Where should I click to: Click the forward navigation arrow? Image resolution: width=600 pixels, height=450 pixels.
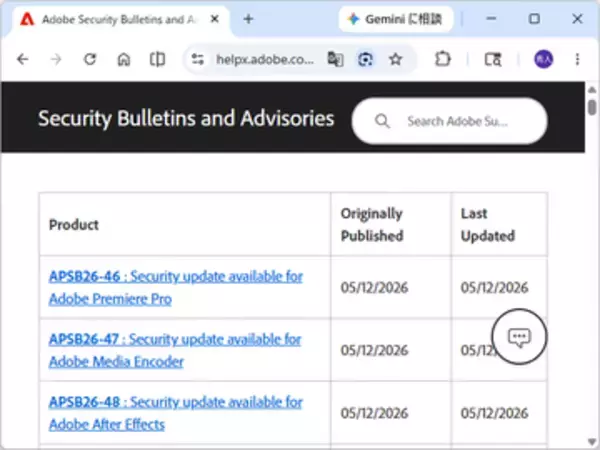pyautogui.click(x=56, y=59)
